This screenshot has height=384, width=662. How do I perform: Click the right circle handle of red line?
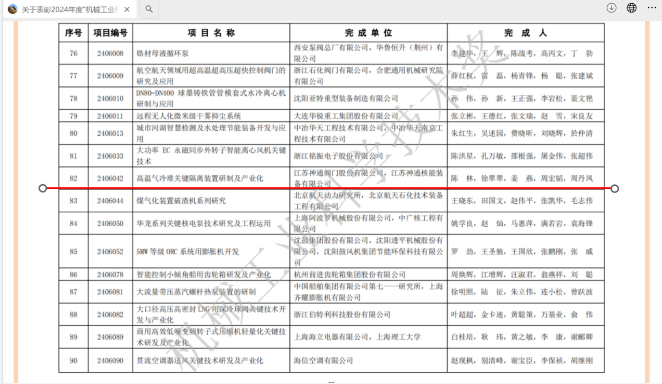point(615,188)
